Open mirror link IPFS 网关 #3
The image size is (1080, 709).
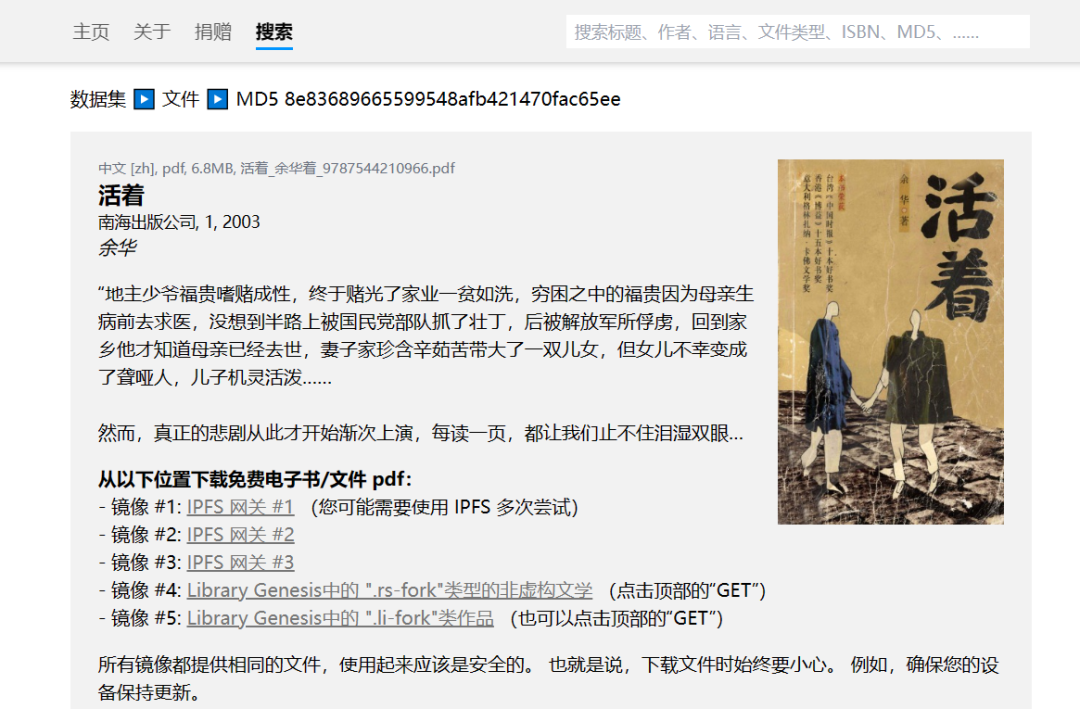pos(240,562)
